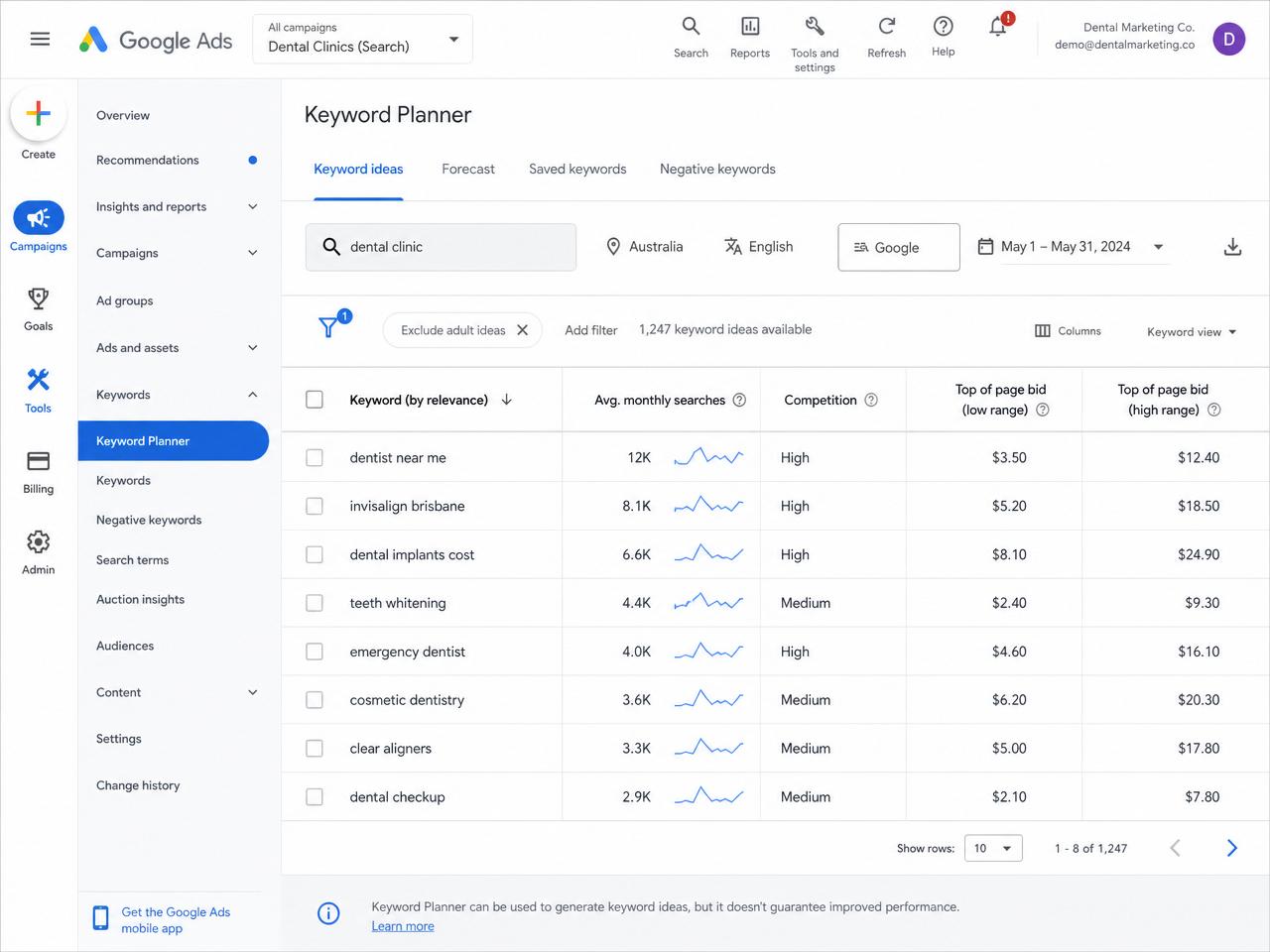Tick the checkbox for dental checkup
Screen dimensions: 1270x952
[x=315, y=797]
